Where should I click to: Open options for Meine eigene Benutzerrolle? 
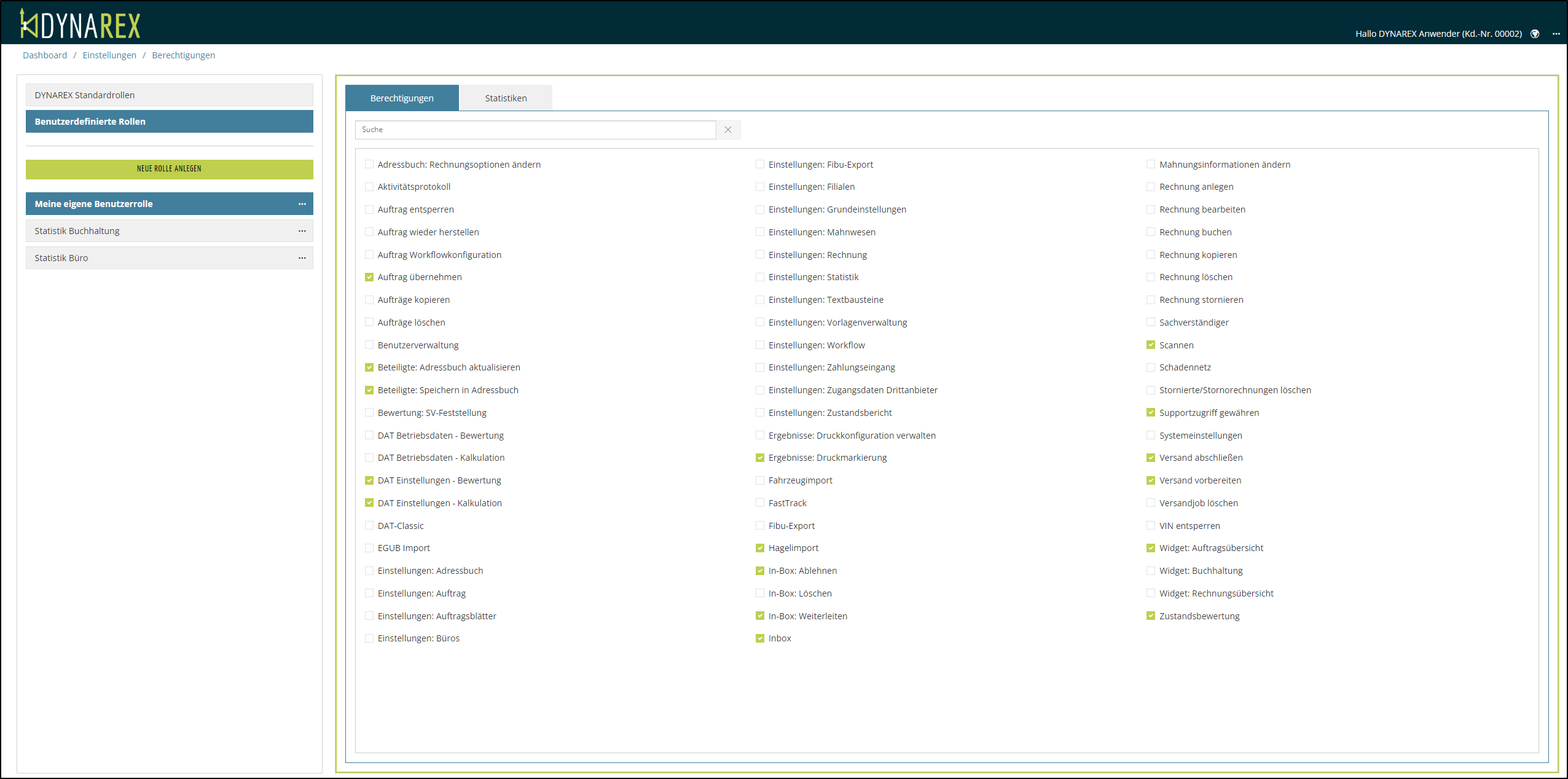302,204
